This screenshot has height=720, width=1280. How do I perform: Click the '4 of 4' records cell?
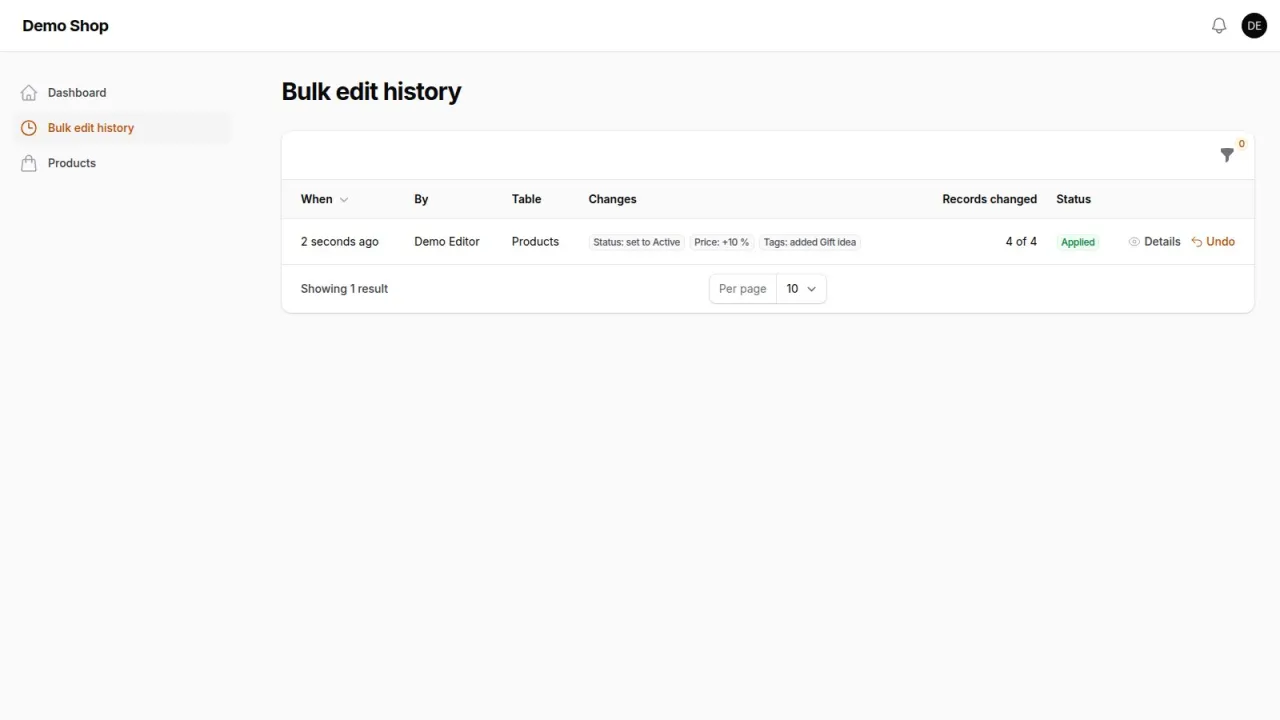coord(1021,242)
